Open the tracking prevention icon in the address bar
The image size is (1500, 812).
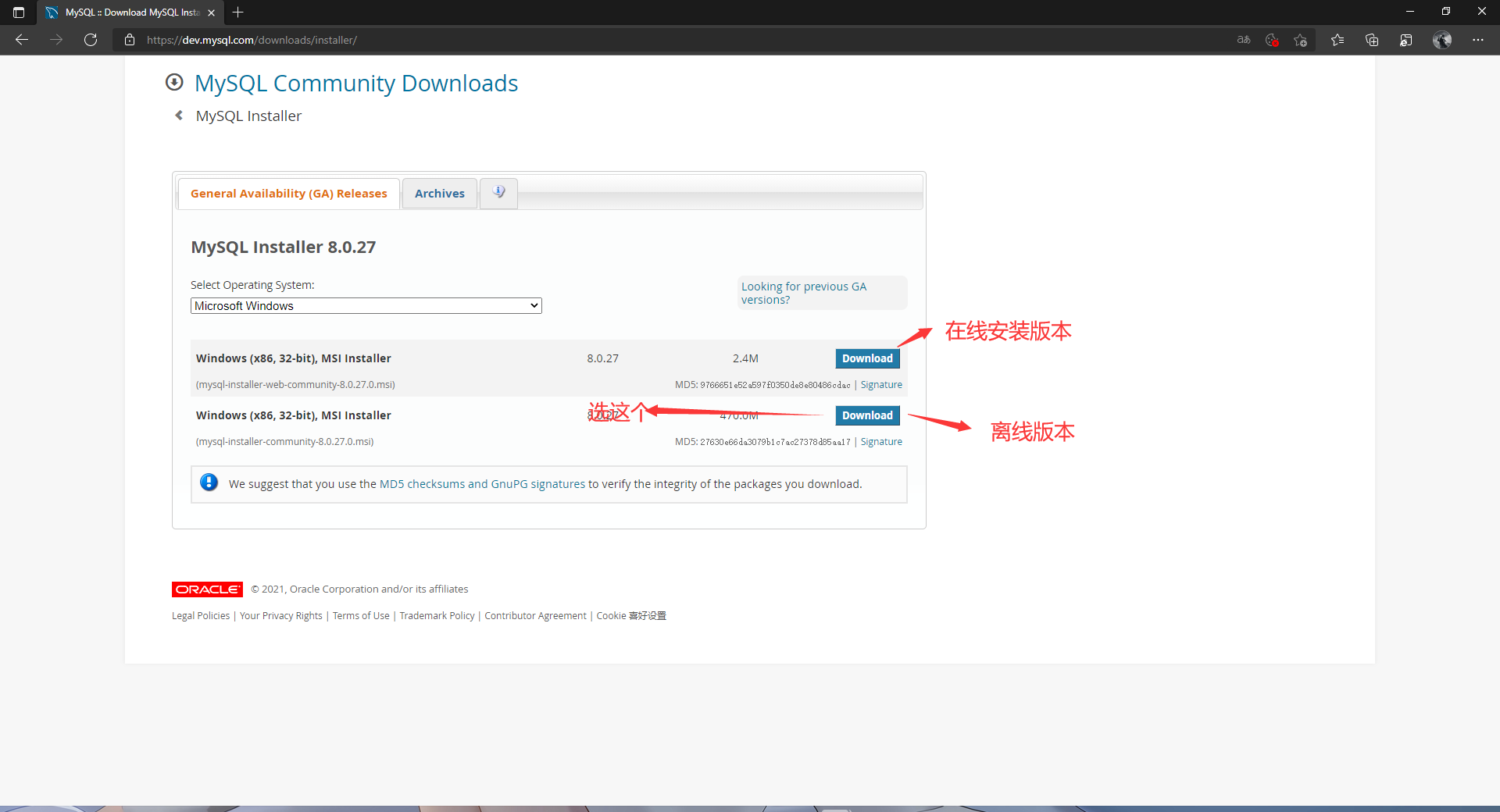click(x=1272, y=40)
